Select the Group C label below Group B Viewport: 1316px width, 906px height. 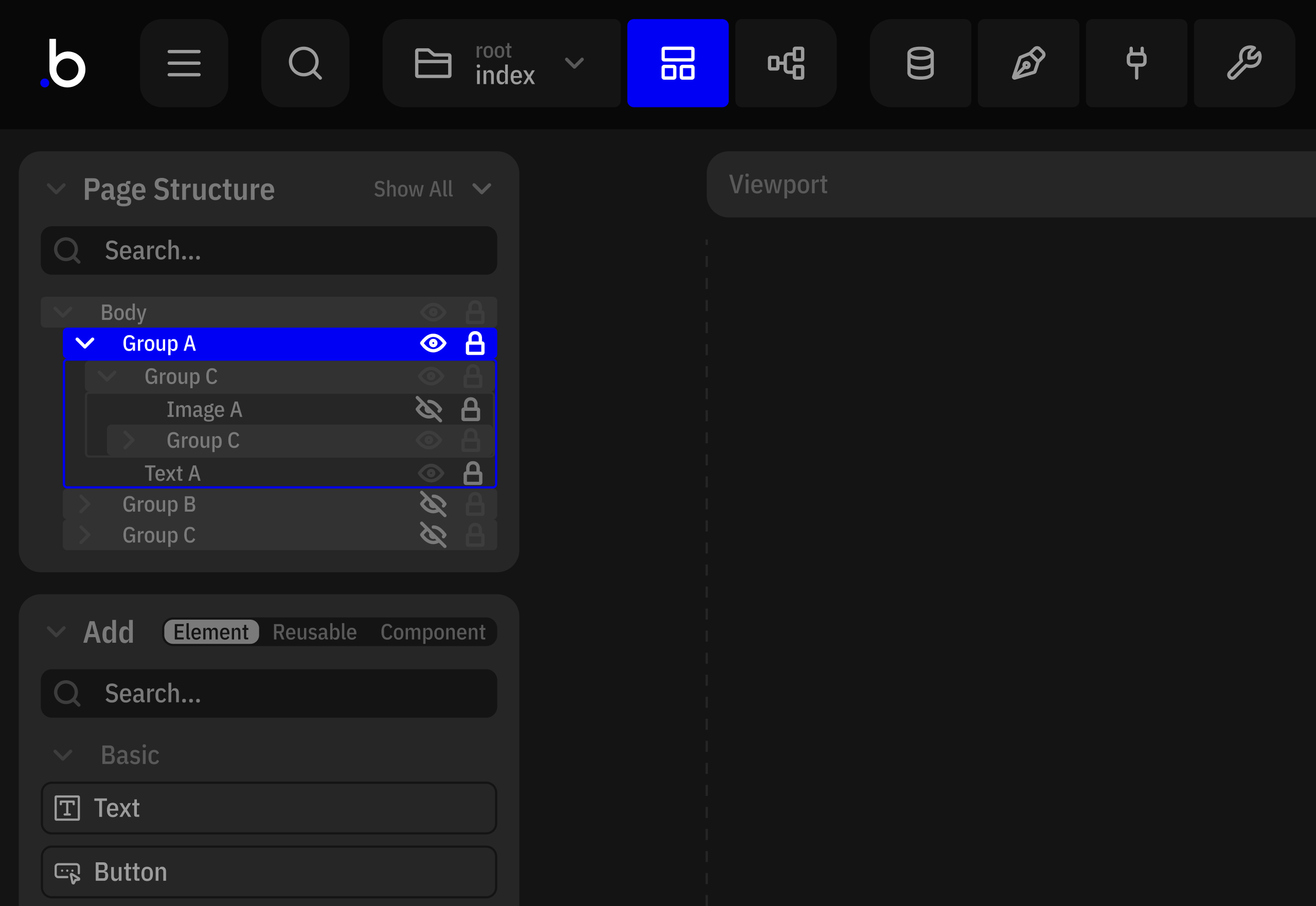[x=159, y=535]
